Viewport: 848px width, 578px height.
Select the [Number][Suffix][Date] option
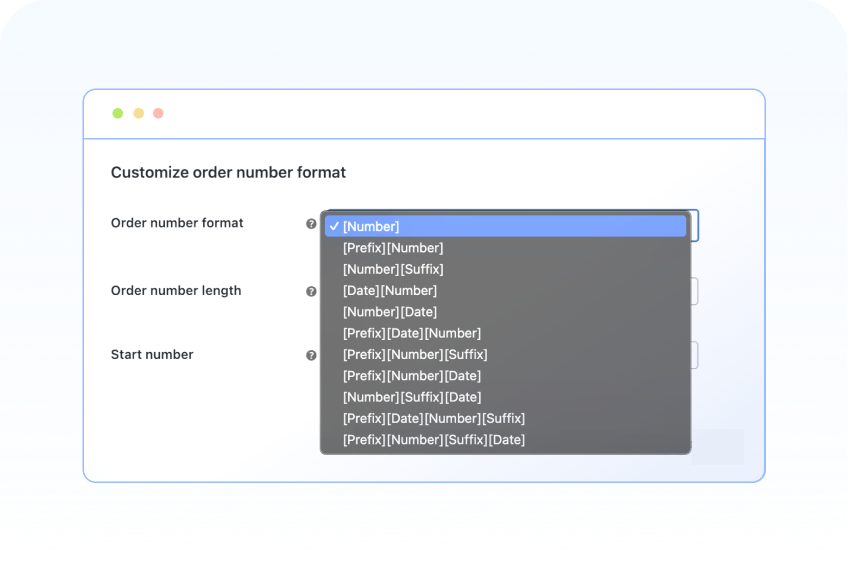[x=505, y=397]
